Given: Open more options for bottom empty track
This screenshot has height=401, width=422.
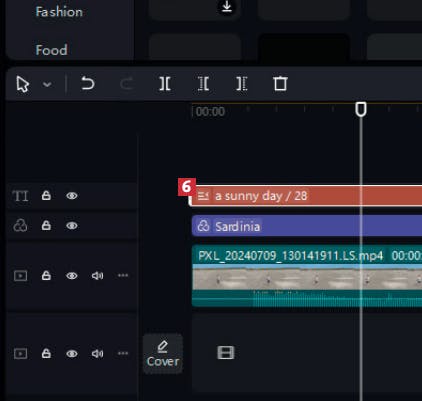Looking at the screenshot, I should [x=123, y=353].
